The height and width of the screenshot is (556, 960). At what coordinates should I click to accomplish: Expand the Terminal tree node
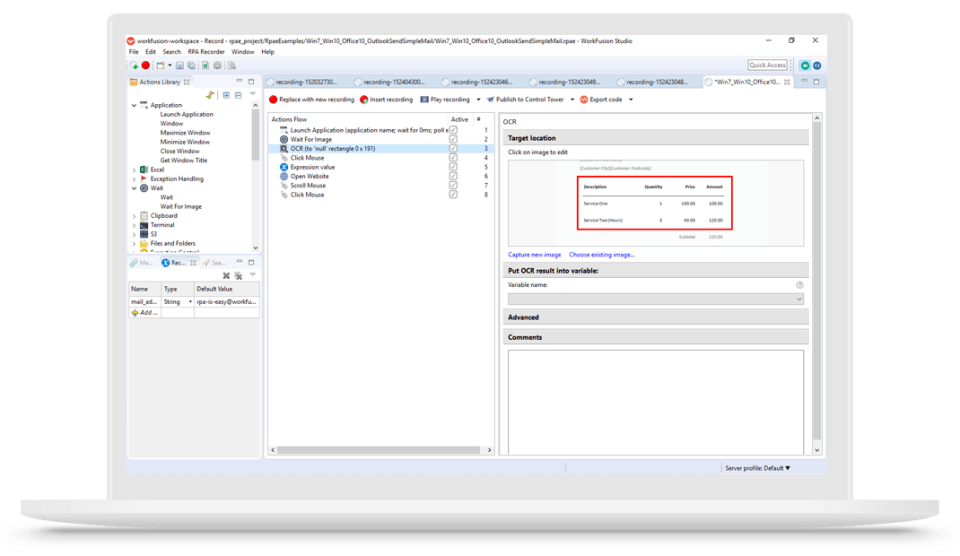coord(134,225)
